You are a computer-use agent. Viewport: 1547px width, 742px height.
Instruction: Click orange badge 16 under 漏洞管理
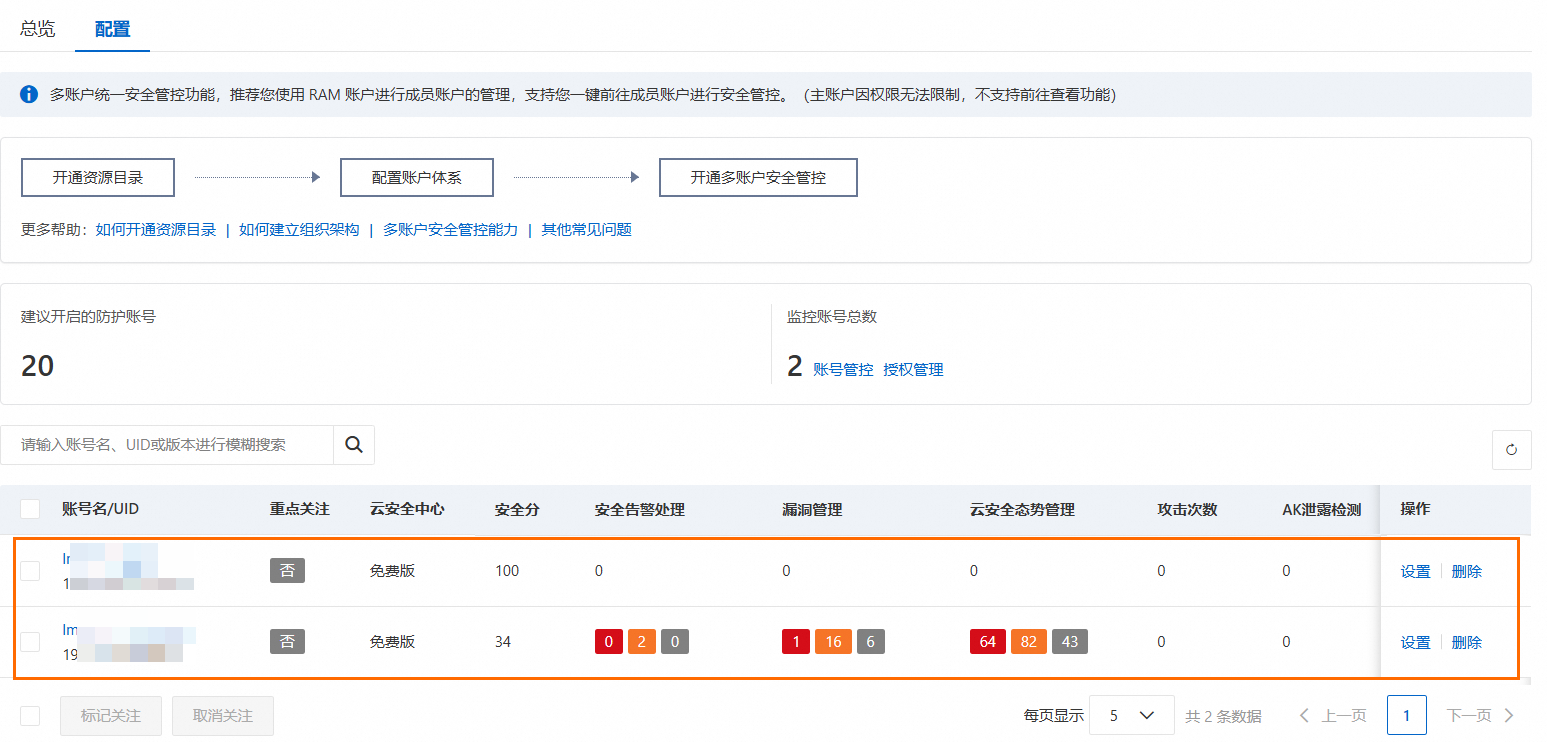point(833,641)
